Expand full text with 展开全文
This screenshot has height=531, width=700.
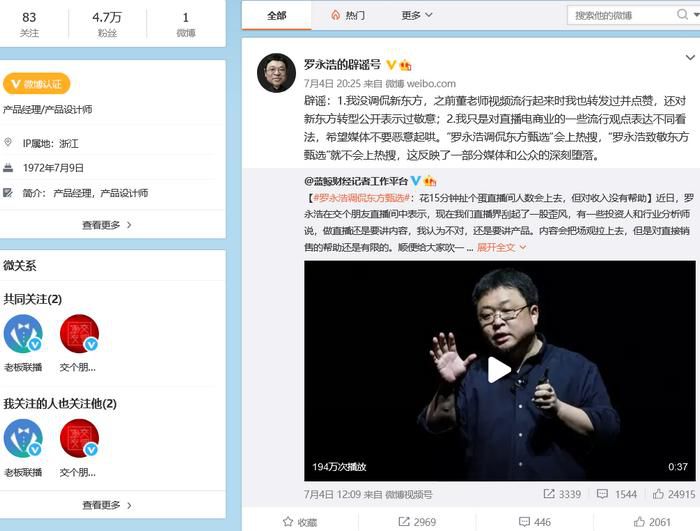[501, 247]
